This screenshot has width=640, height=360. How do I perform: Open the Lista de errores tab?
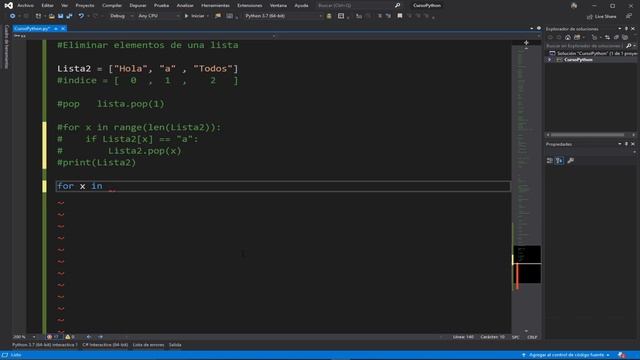point(148,345)
